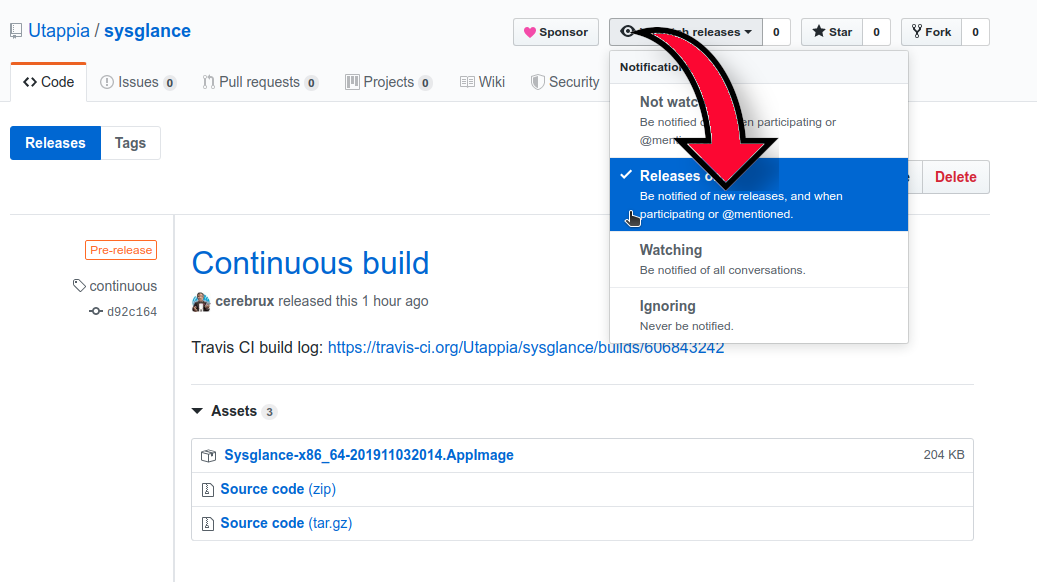This screenshot has height=582, width=1037.
Task: Click the Assets count badge showing 3
Action: (x=269, y=411)
